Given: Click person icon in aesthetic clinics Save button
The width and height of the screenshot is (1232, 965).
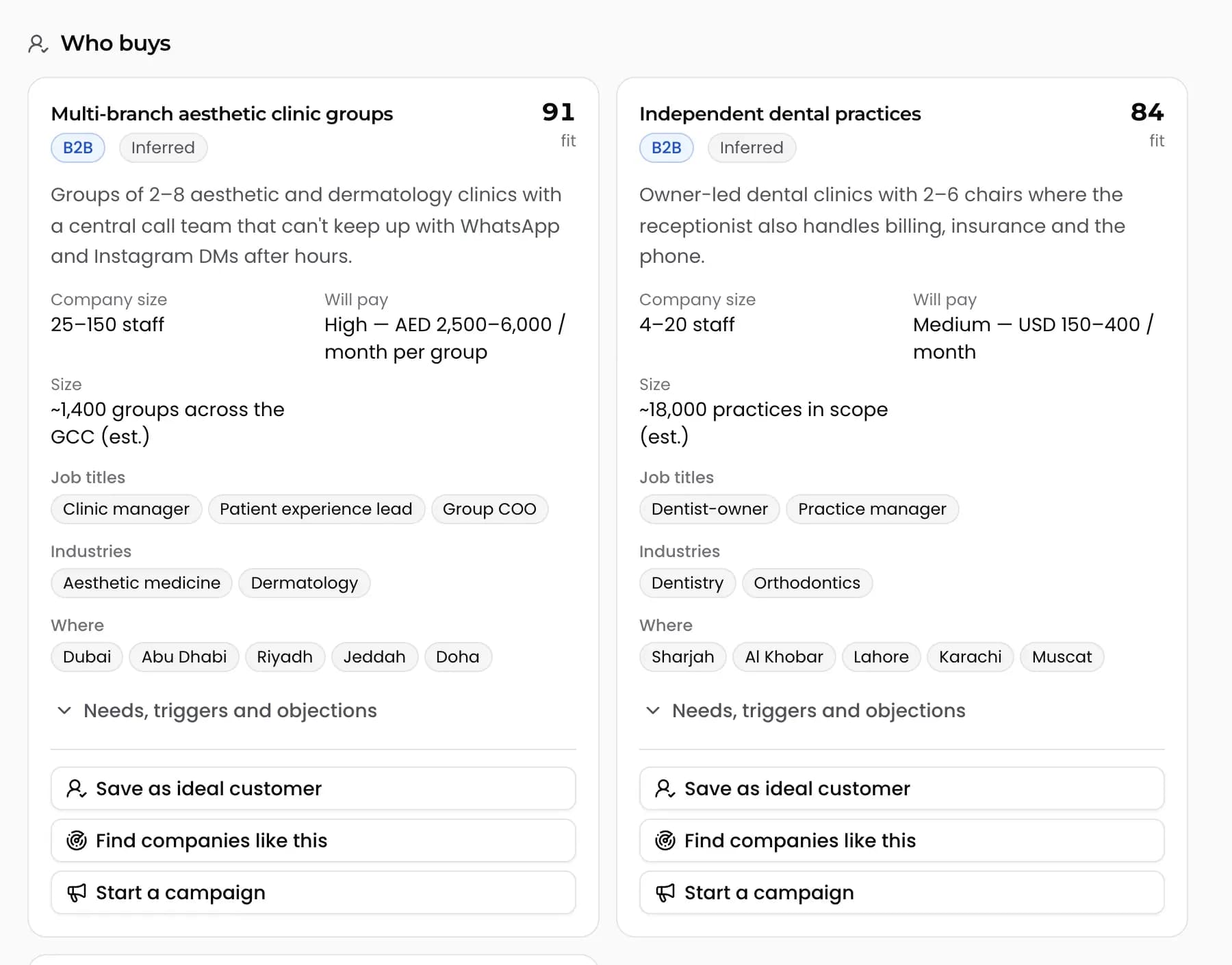Looking at the screenshot, I should point(76,788).
